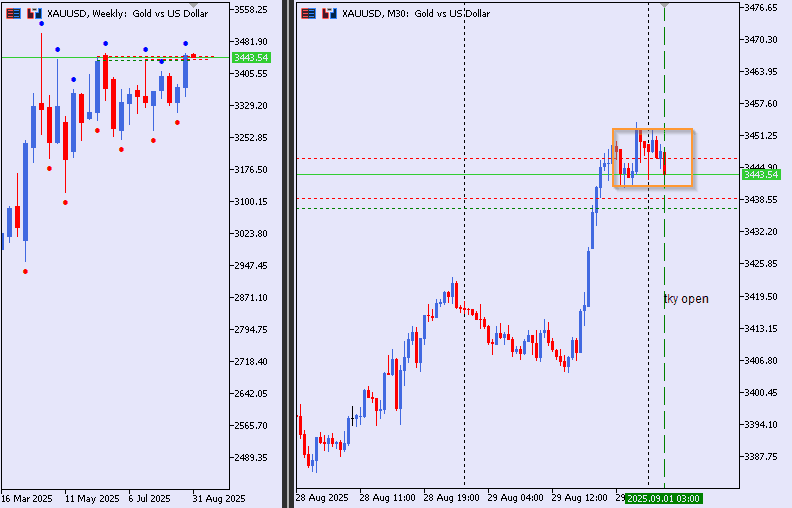Viewport: 792px width, 508px height.
Task: Click the 3476.65 price on M30 scale
Action: pos(761,7)
